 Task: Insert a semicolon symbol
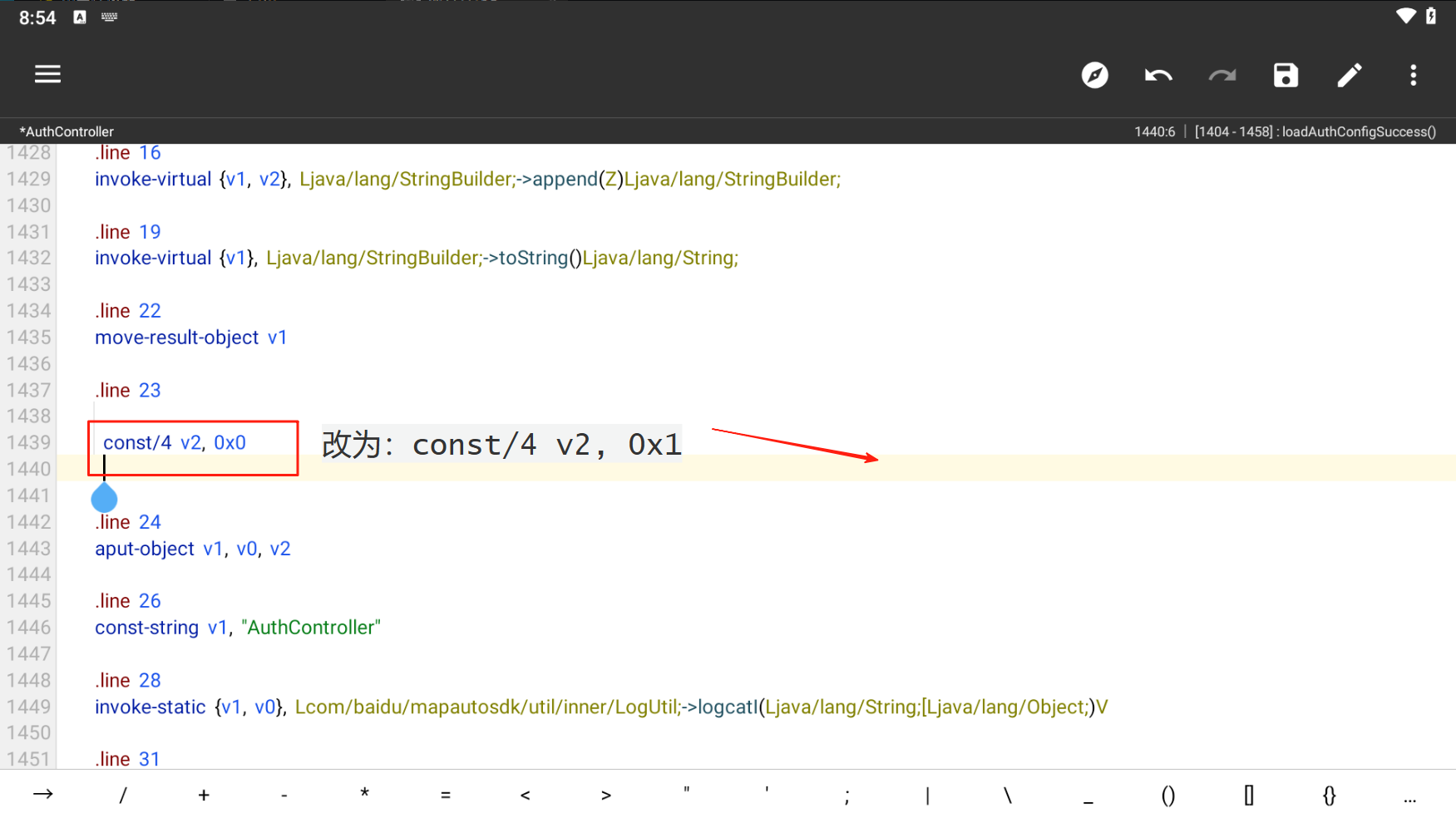click(847, 796)
